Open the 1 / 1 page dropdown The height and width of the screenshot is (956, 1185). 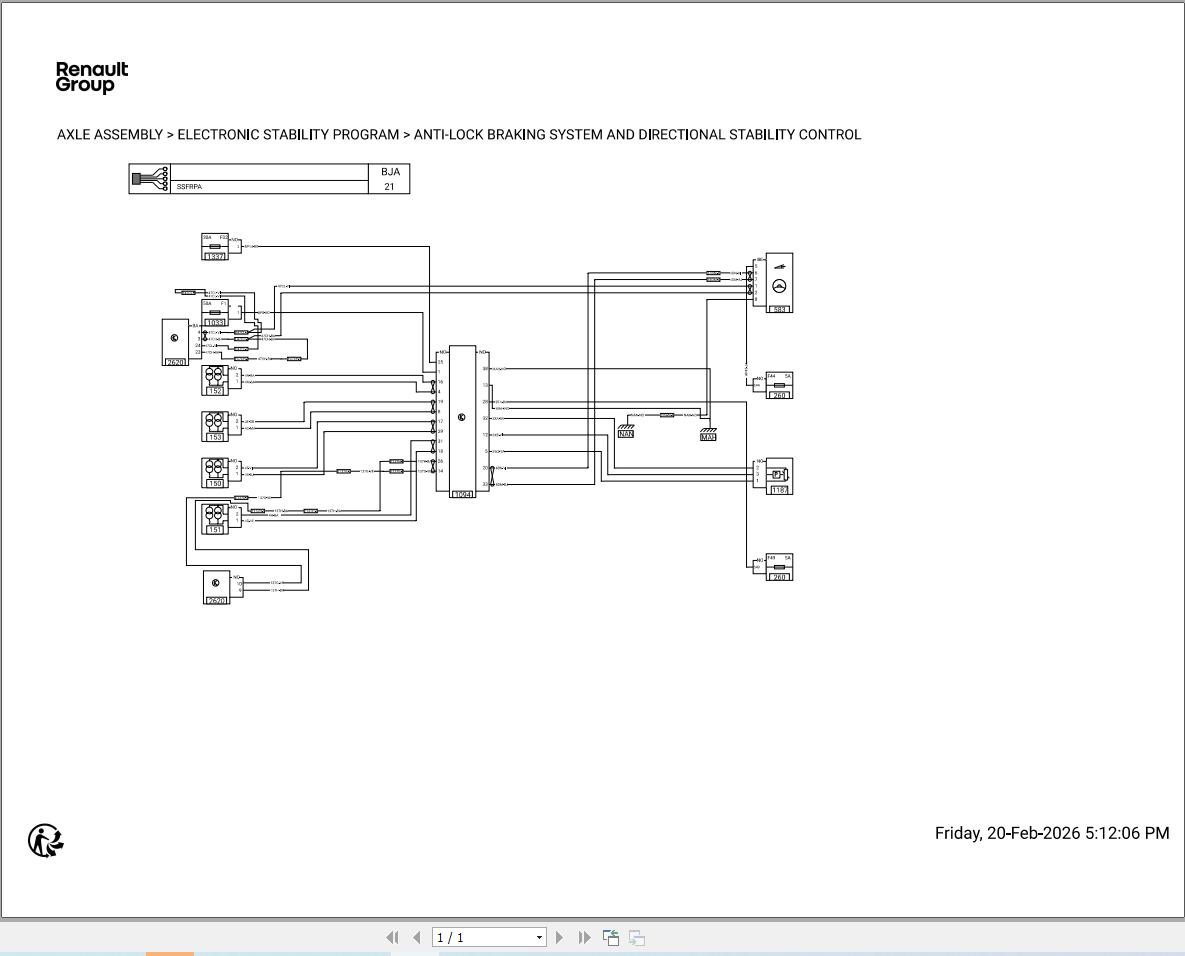click(x=539, y=937)
